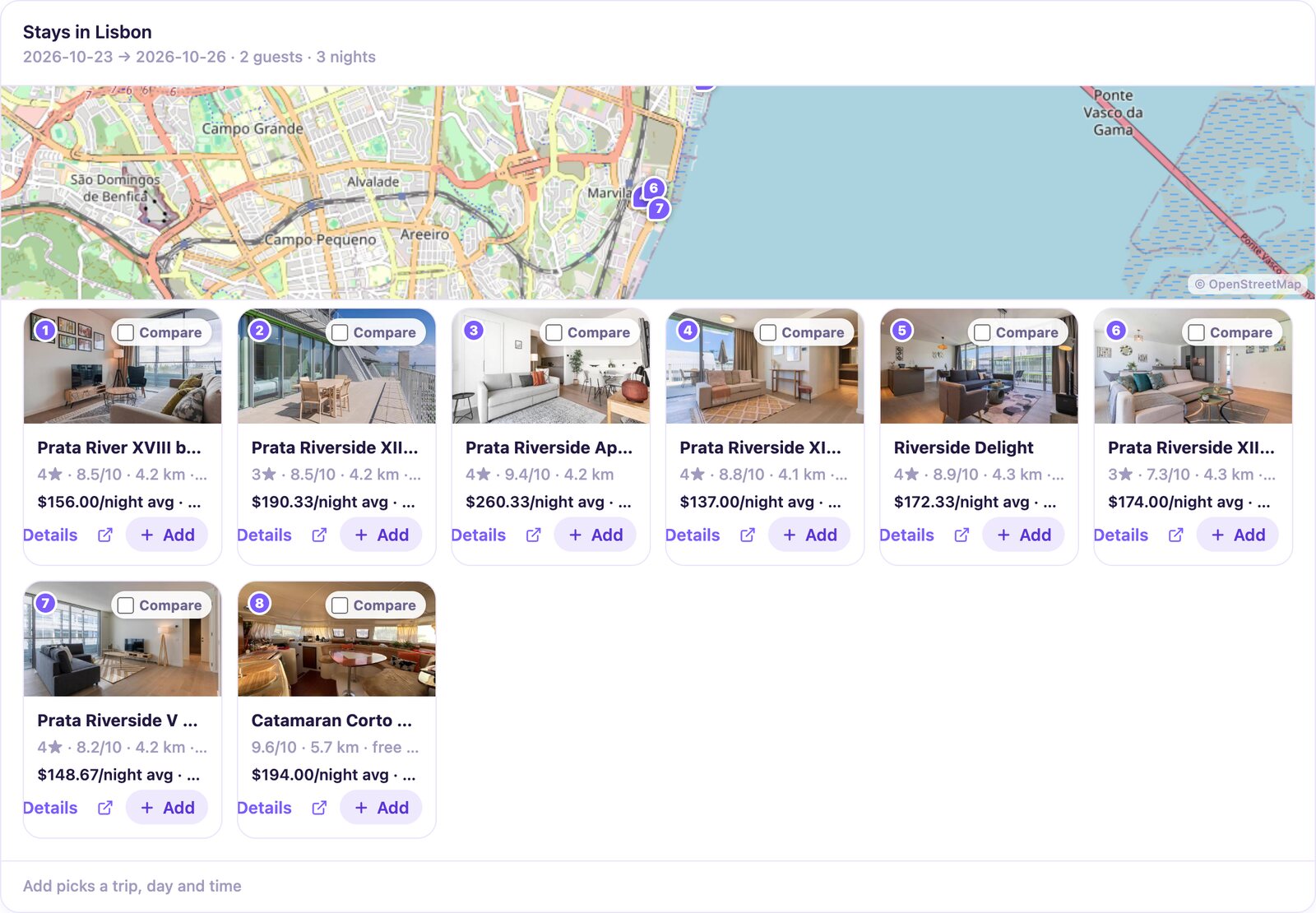Tick Compare for $137.00/night listing
The height and width of the screenshot is (913, 1316).
coord(768,332)
